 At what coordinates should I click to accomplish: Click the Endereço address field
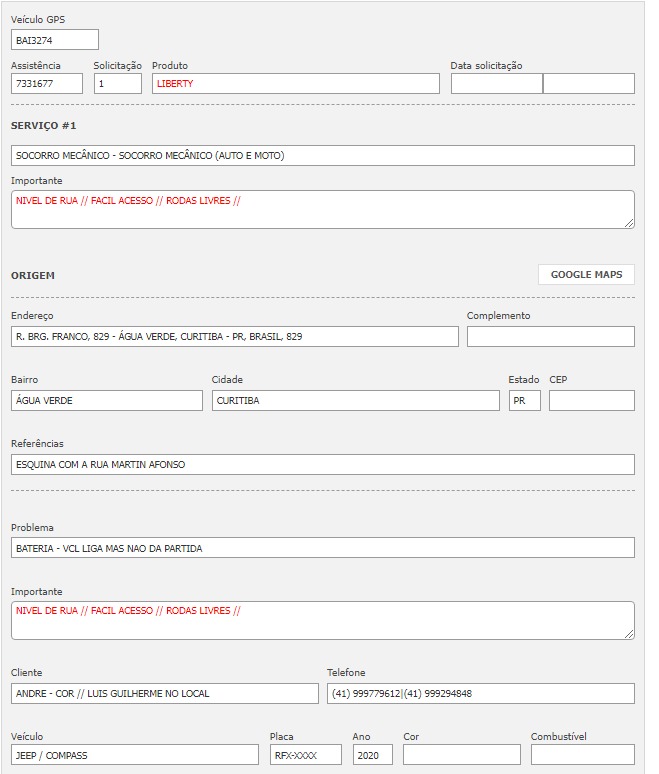(x=234, y=337)
